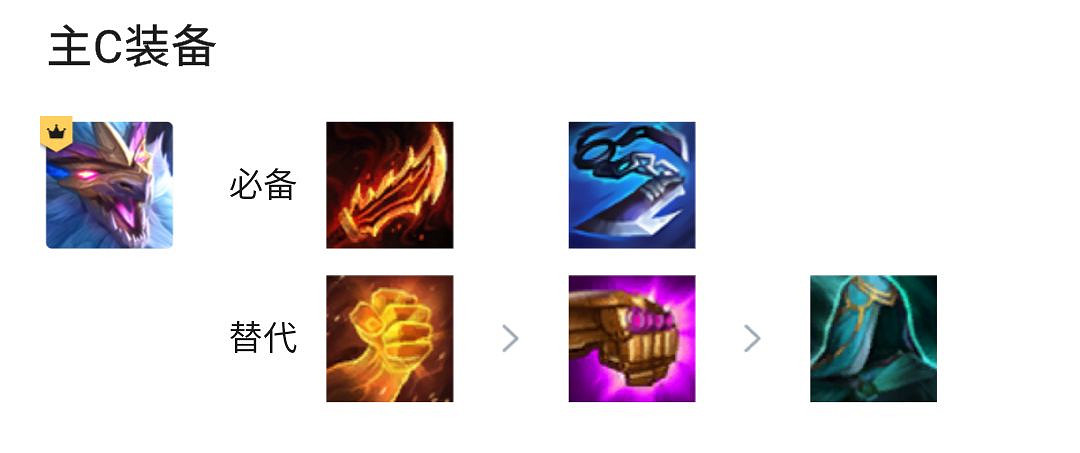Screen dimensions: 1080x453
Task: Tap the teal hooded cloak item icon
Action: point(873,338)
